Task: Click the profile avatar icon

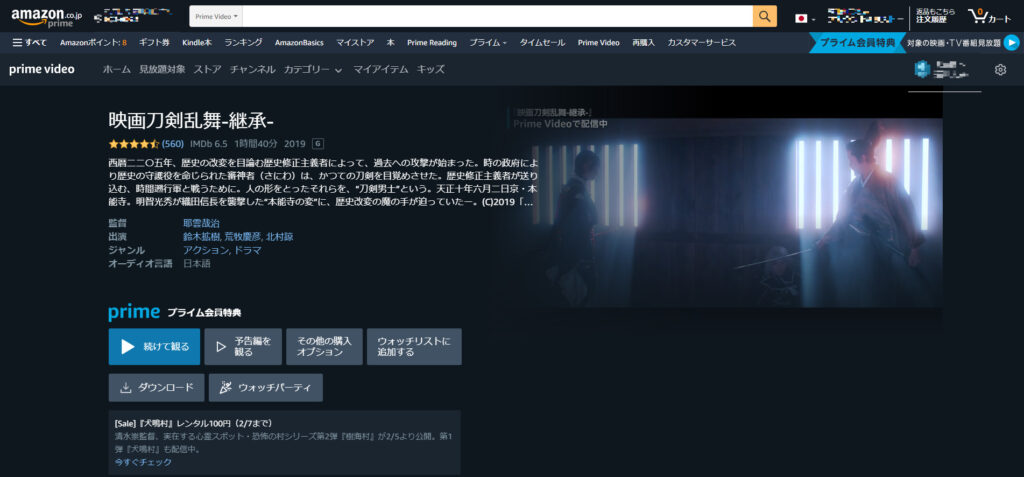Action: pos(921,69)
